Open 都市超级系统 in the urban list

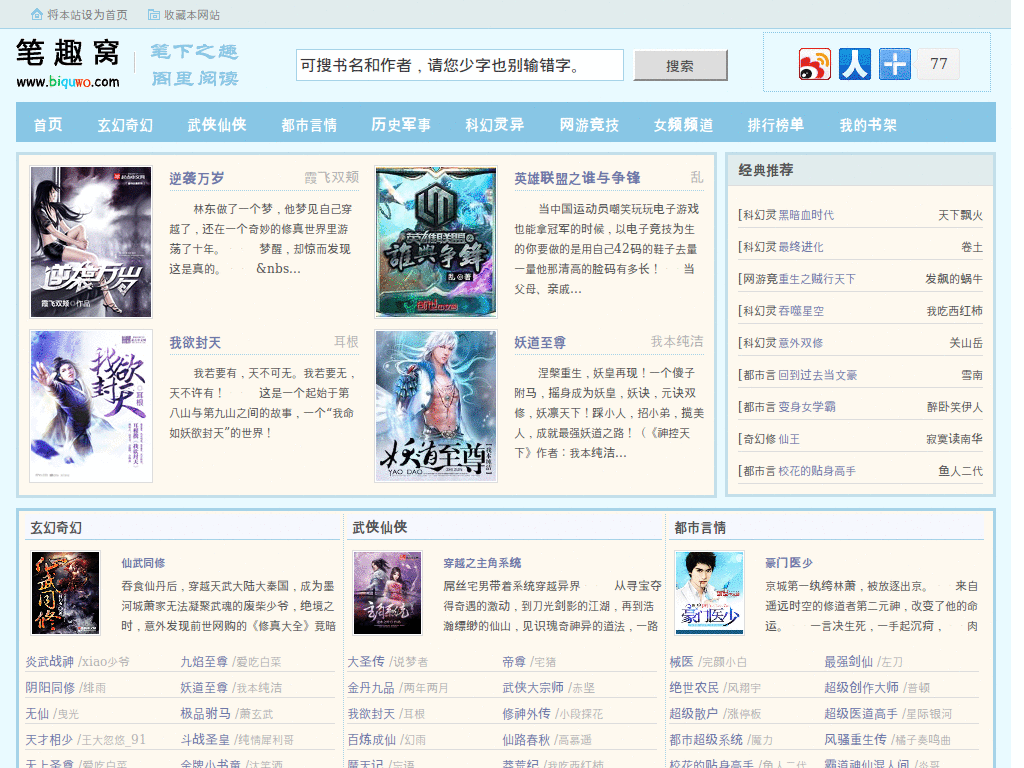706,739
